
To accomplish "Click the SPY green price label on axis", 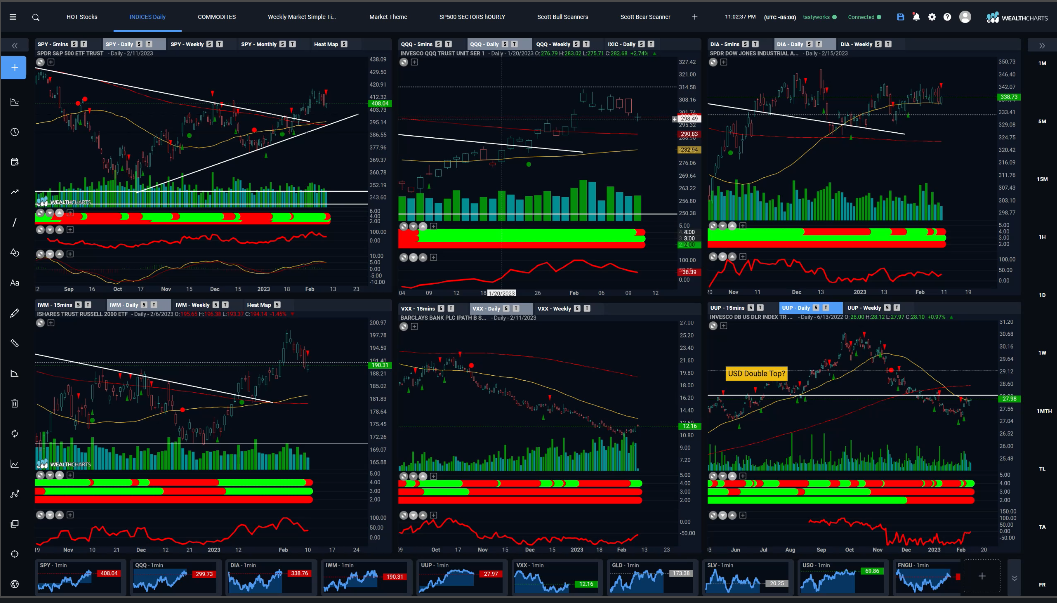I will [379, 104].
